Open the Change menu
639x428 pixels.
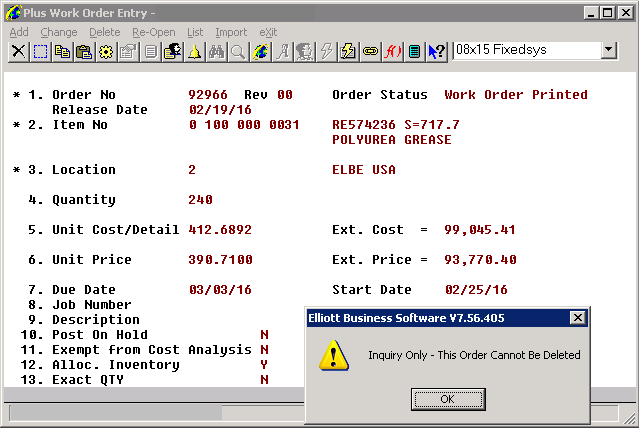pyautogui.click(x=59, y=32)
